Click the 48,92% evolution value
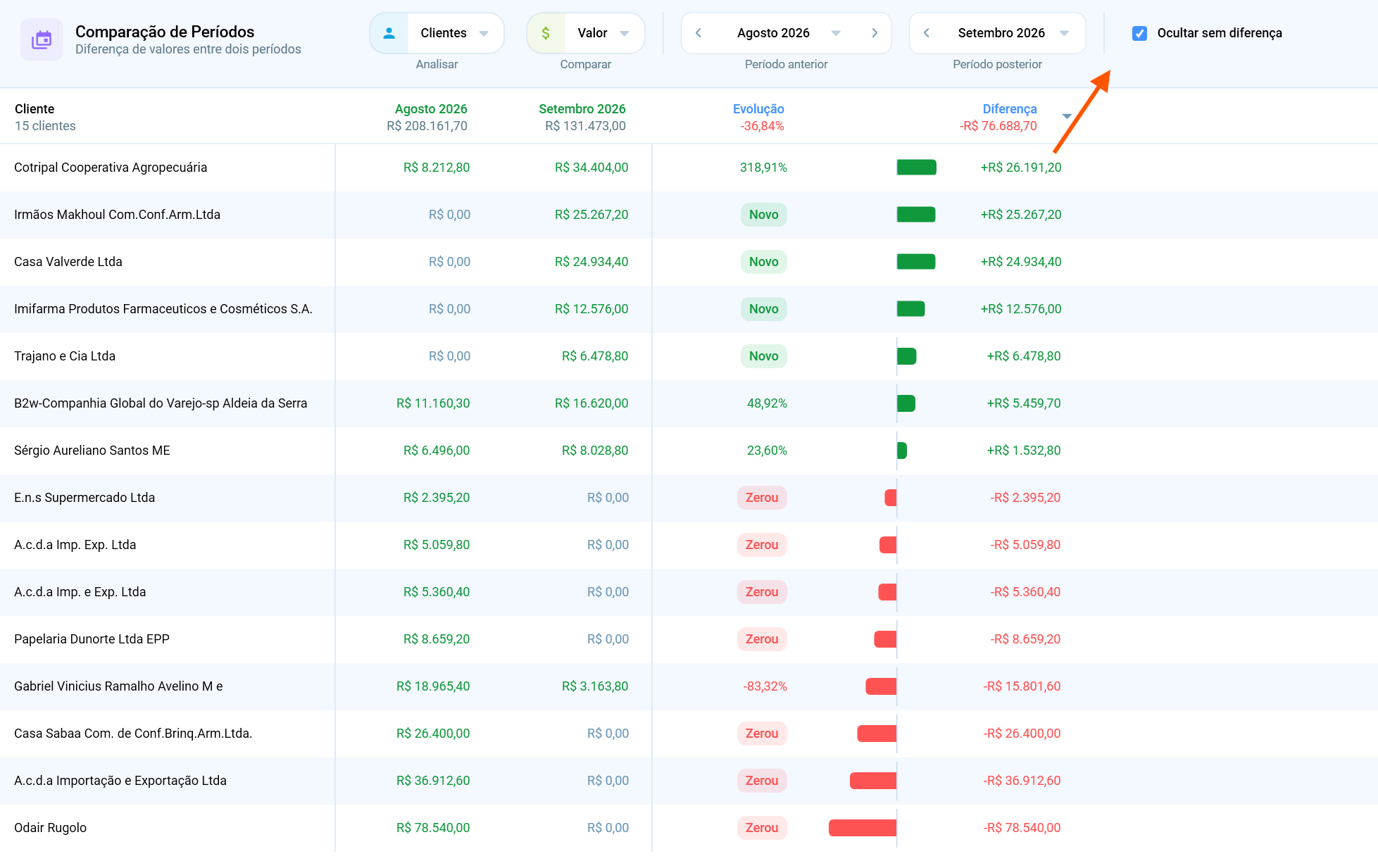 [x=767, y=403]
